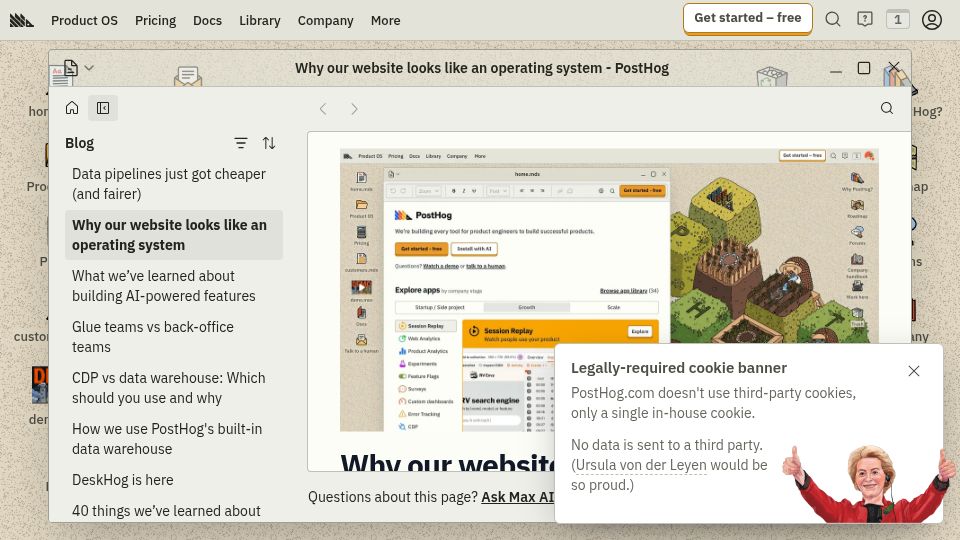Open the document icon dropdown in the title bar
The width and height of the screenshot is (960, 540).
tap(79, 67)
